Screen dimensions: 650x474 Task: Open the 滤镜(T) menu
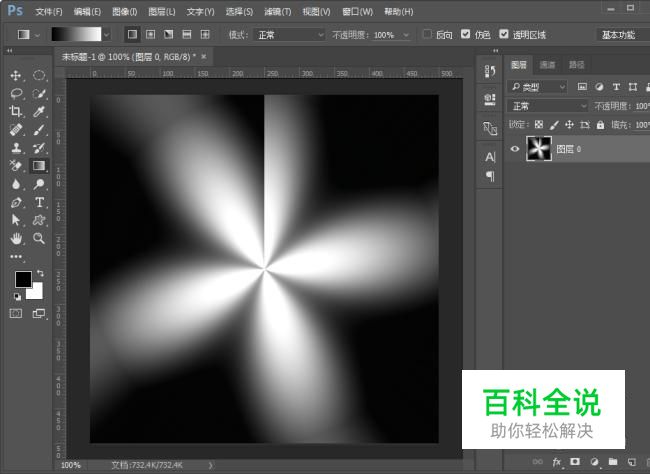[x=278, y=12]
